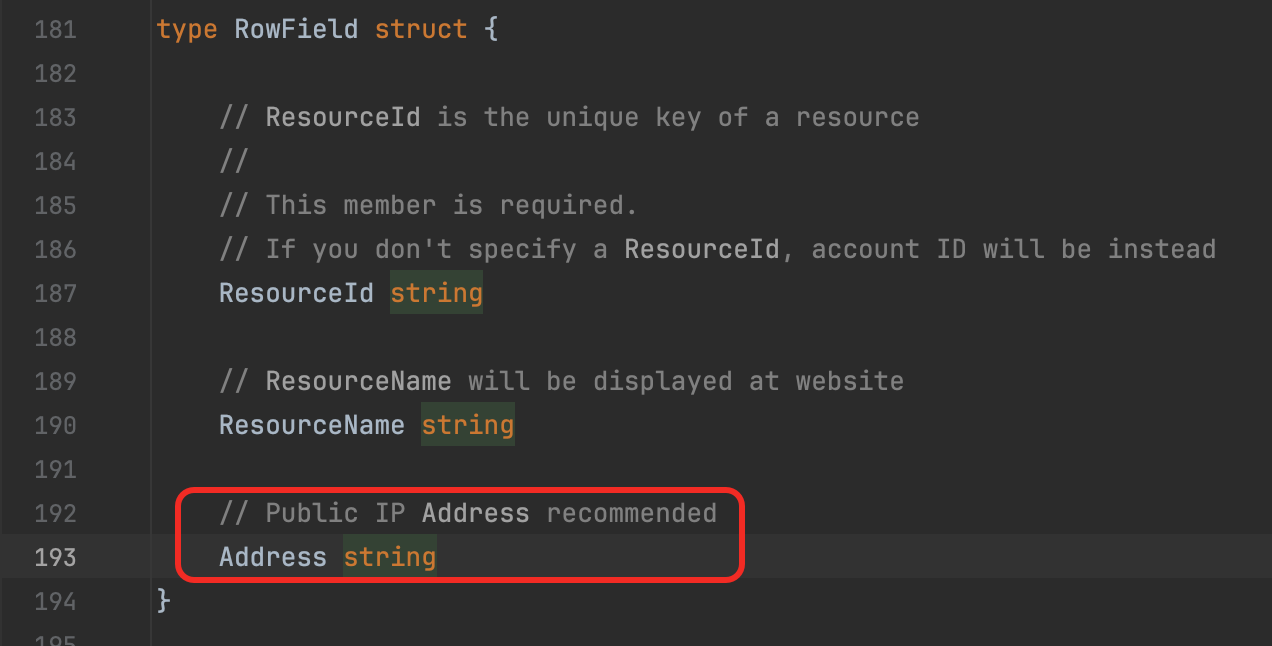Viewport: 1272px width, 646px height.
Task: Click the "will be displayed at website" comment
Action: [x=686, y=381]
